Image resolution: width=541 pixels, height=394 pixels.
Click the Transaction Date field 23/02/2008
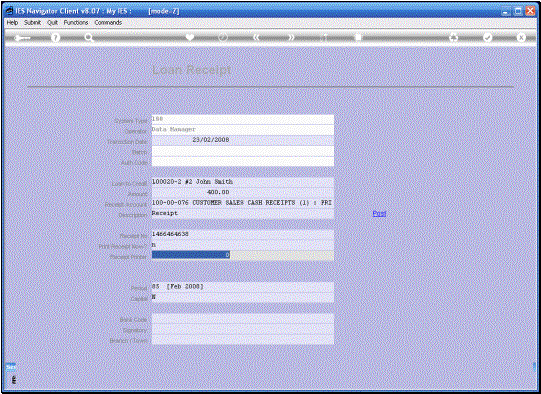(x=243, y=140)
